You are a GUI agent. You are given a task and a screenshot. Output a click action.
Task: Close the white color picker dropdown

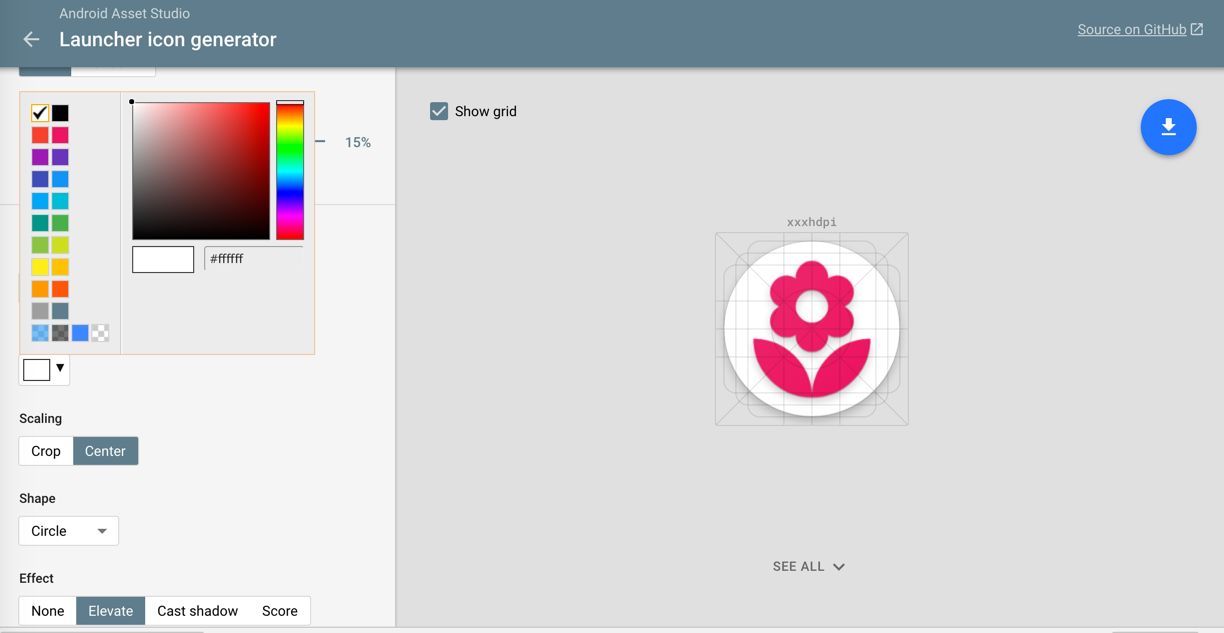pos(44,369)
